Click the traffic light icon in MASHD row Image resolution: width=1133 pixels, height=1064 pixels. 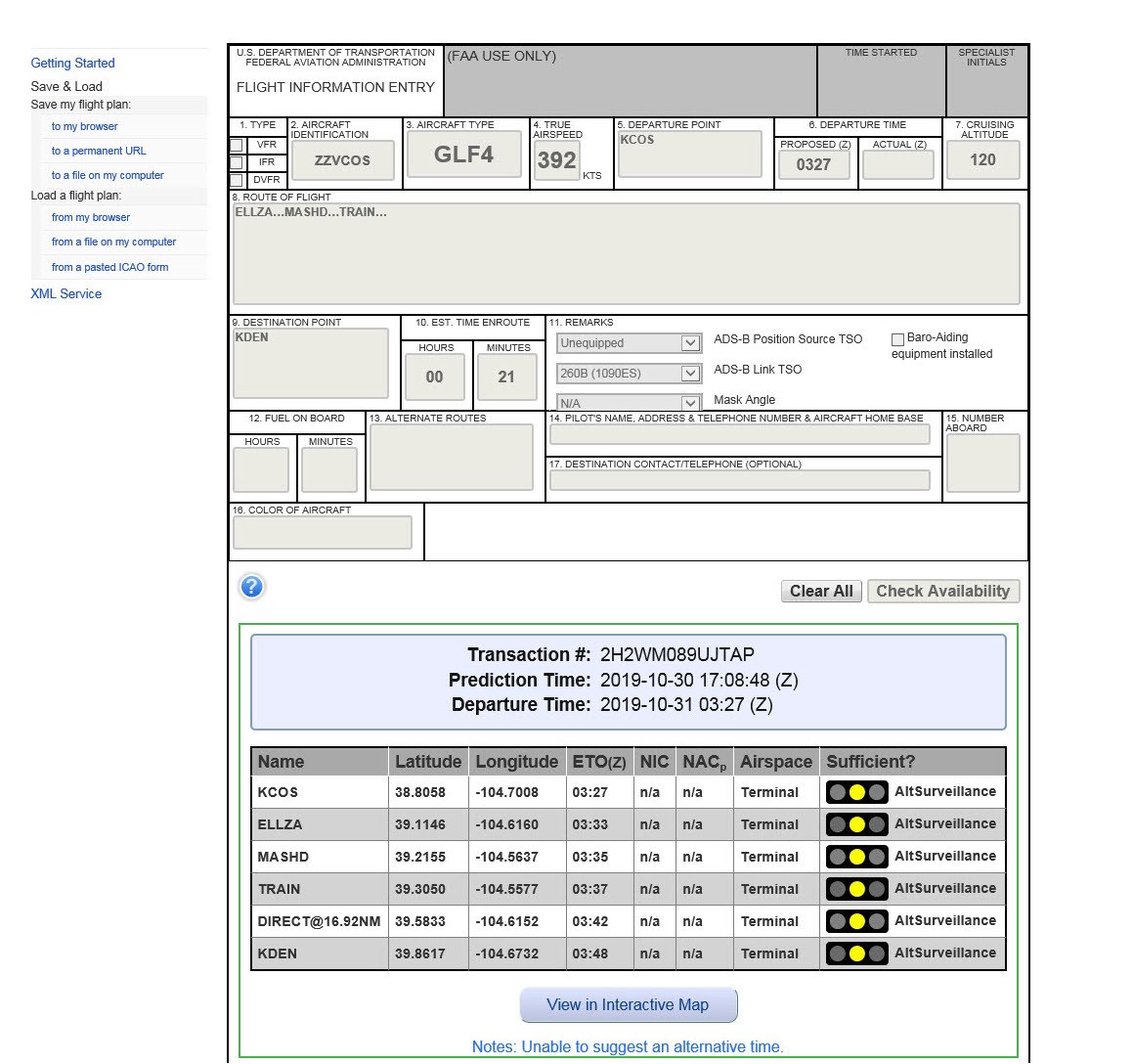856,857
